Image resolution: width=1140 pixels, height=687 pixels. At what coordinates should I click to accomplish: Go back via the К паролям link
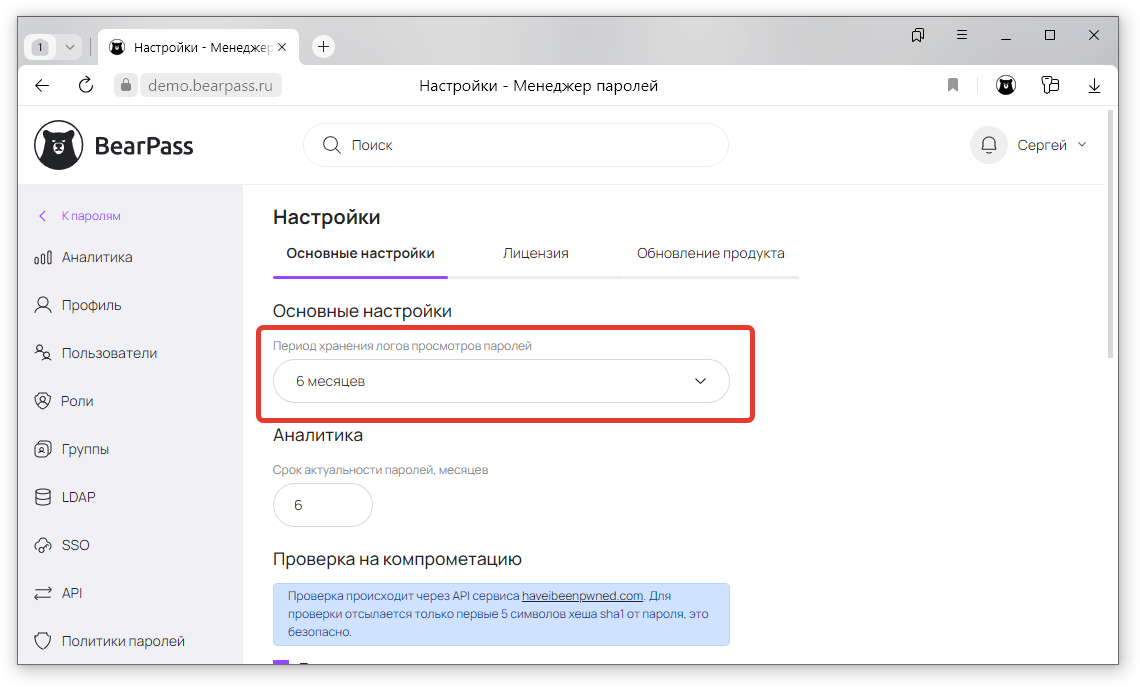tap(90, 216)
